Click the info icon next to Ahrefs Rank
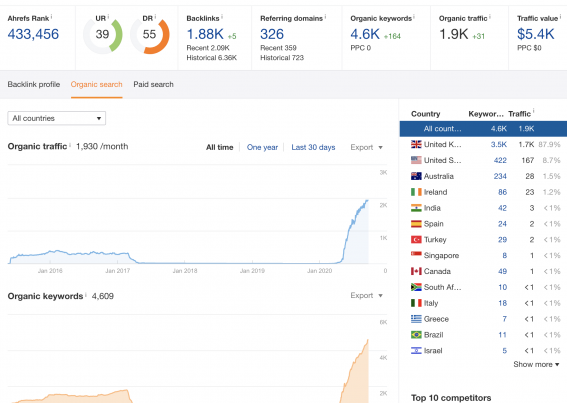The width and height of the screenshot is (567, 403). (x=51, y=16)
